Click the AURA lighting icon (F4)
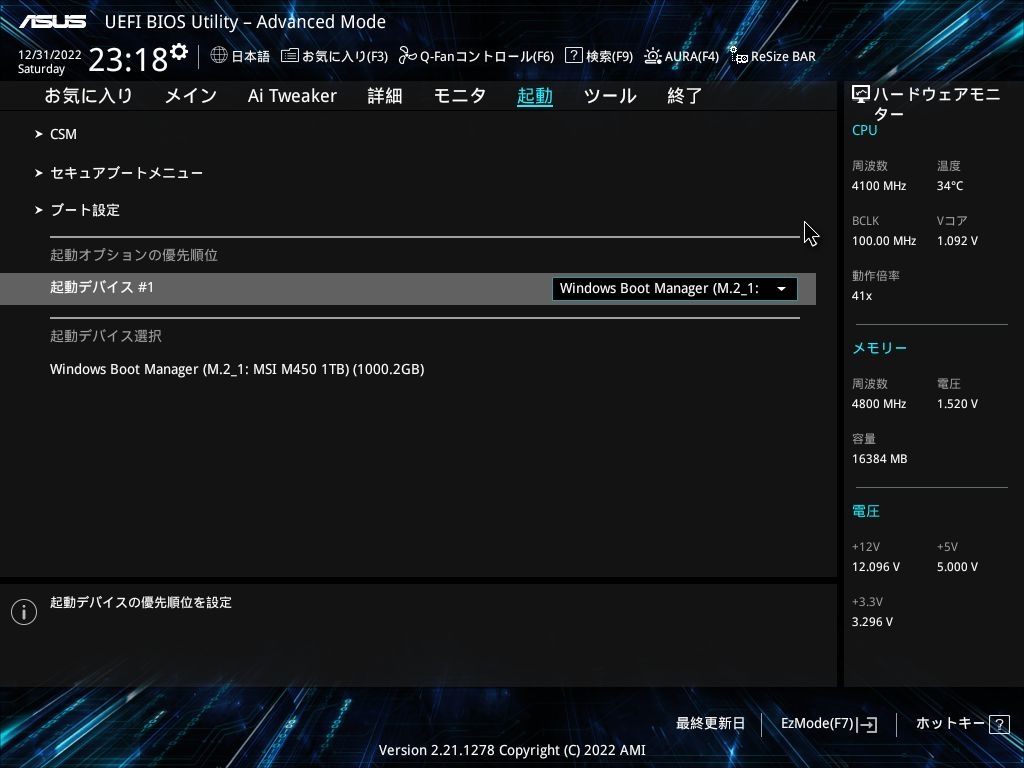Screen dimensions: 1024x768 [x=652, y=56]
